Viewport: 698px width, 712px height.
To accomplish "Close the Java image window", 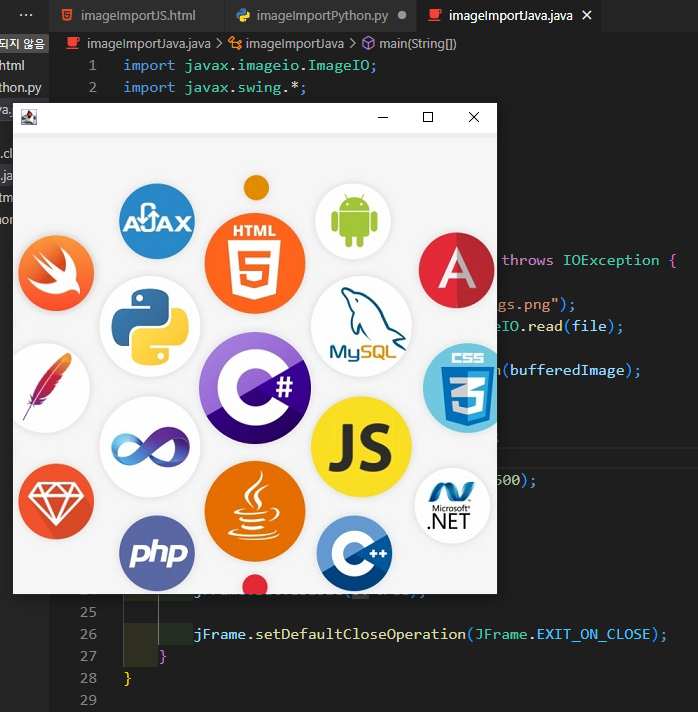I will pos(474,118).
